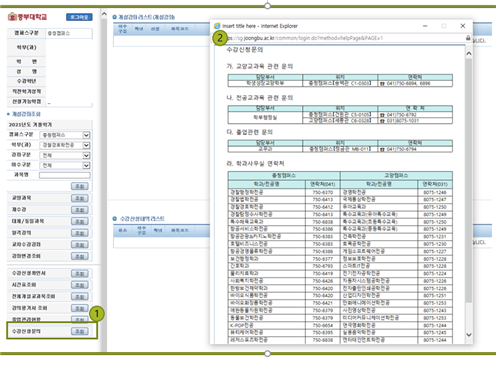The width and height of the screenshot is (498, 366).
Task: Click the up arrow of the popup scrollbar
Action: [469, 53]
